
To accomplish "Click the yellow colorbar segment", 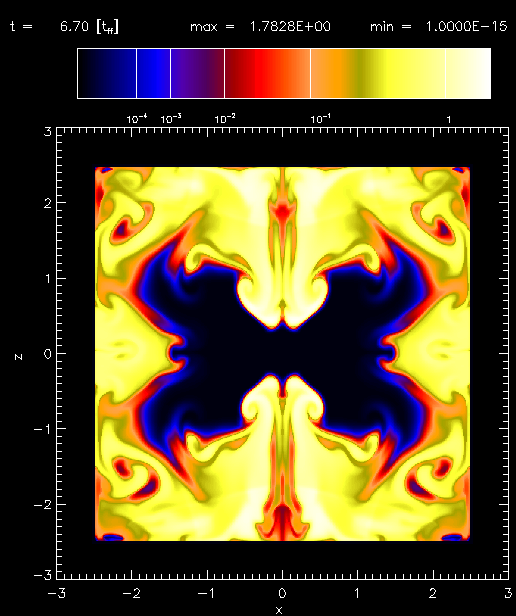I will [378, 73].
